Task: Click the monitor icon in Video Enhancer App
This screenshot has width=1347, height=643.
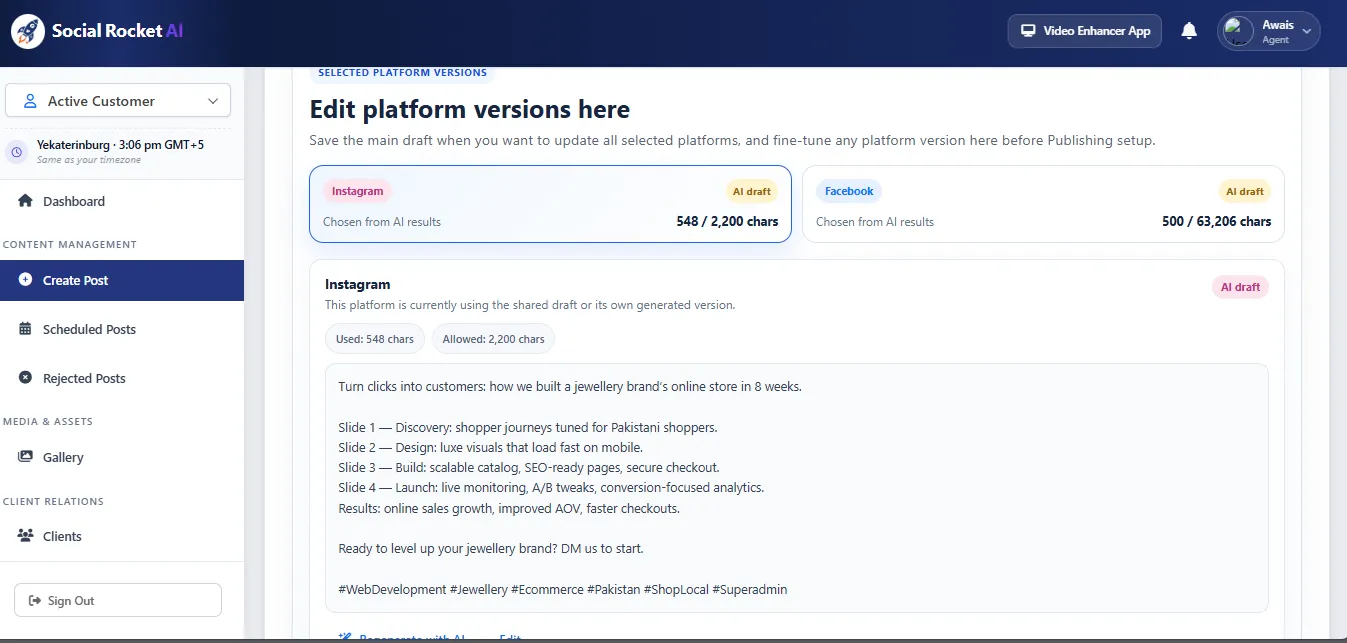Action: pyautogui.click(x=1027, y=31)
